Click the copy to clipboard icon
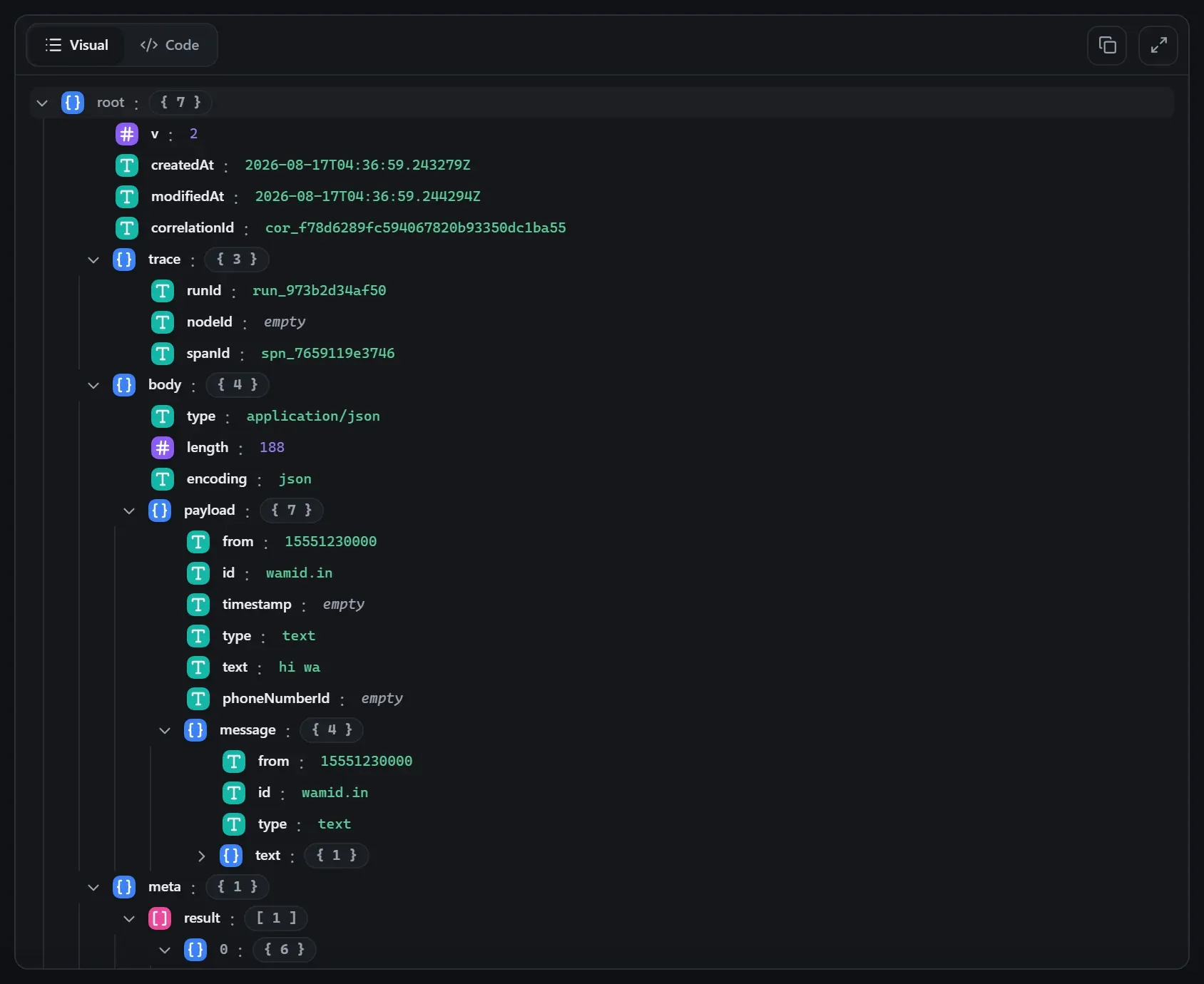Viewport: 1204px width, 984px height. point(1107,46)
